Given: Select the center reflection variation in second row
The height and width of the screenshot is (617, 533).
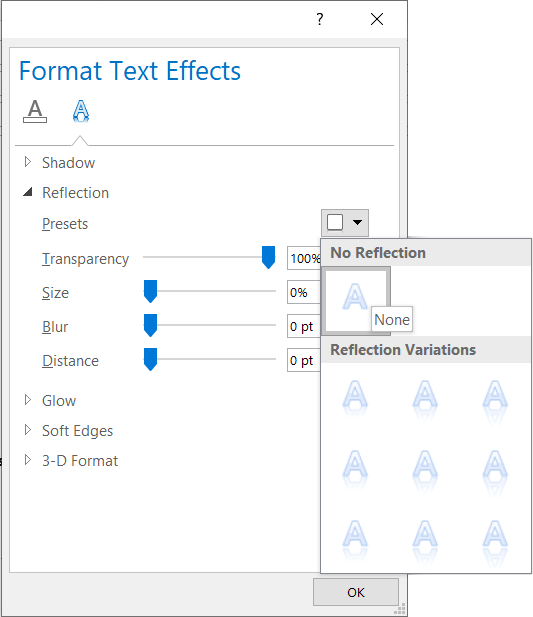Looking at the screenshot, I should click(x=425, y=469).
